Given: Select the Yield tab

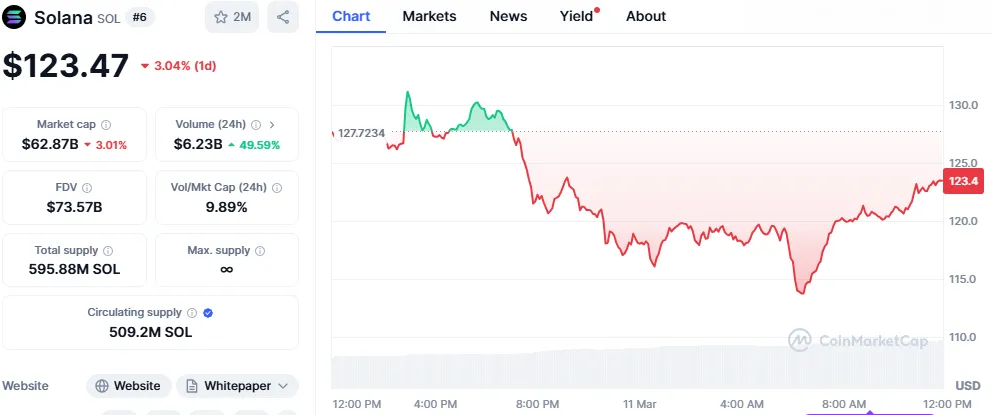Looking at the screenshot, I should [576, 16].
